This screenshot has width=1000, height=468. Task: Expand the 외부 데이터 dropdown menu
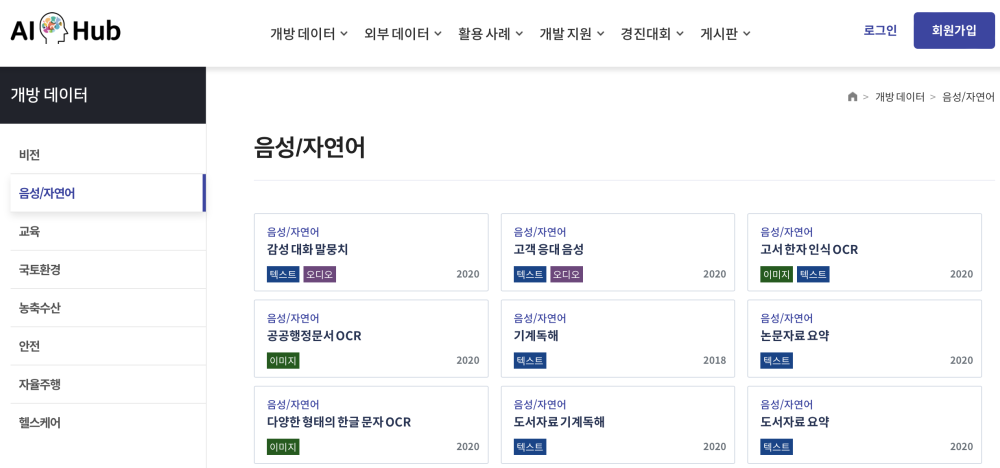coord(402,33)
